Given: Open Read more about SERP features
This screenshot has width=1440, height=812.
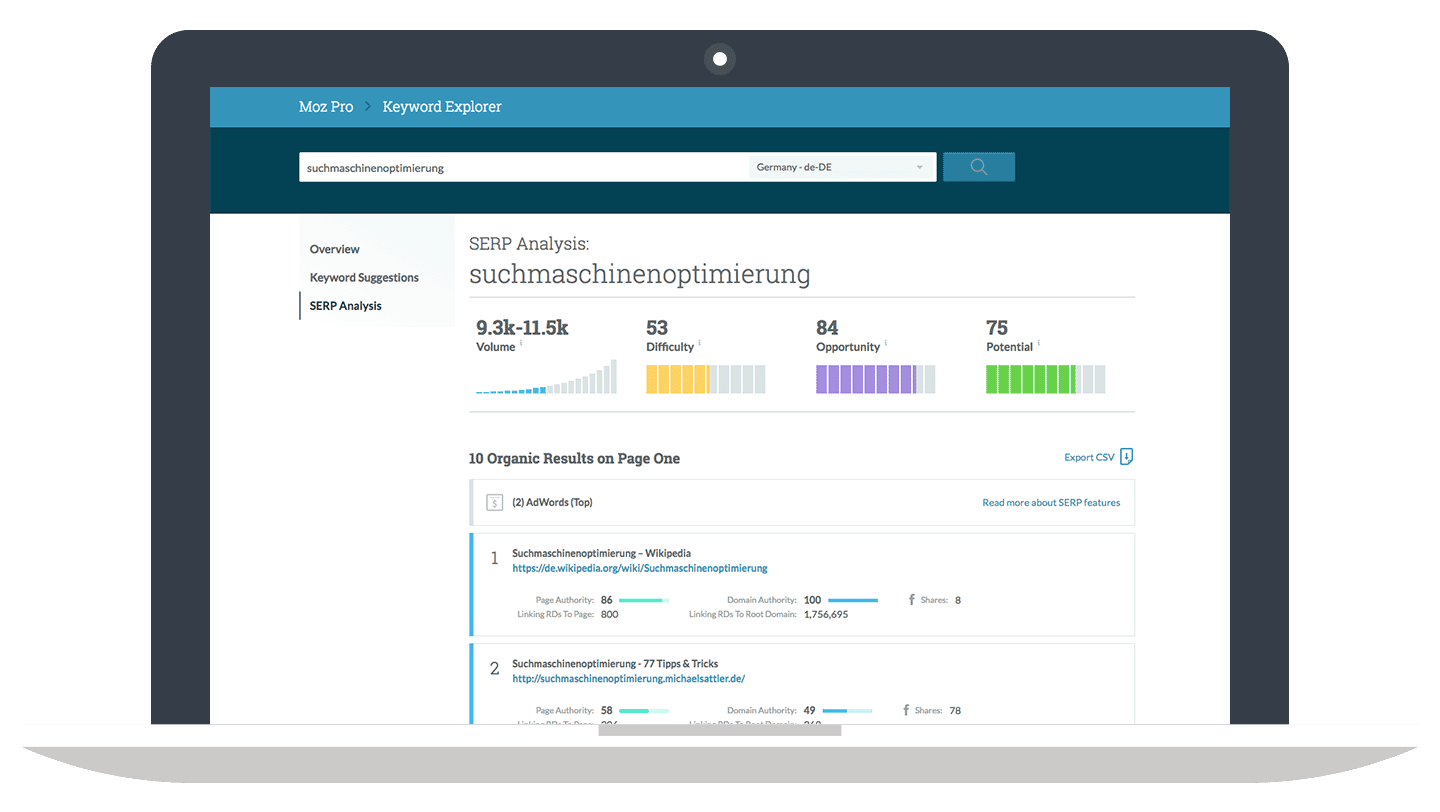Looking at the screenshot, I should [1051, 502].
